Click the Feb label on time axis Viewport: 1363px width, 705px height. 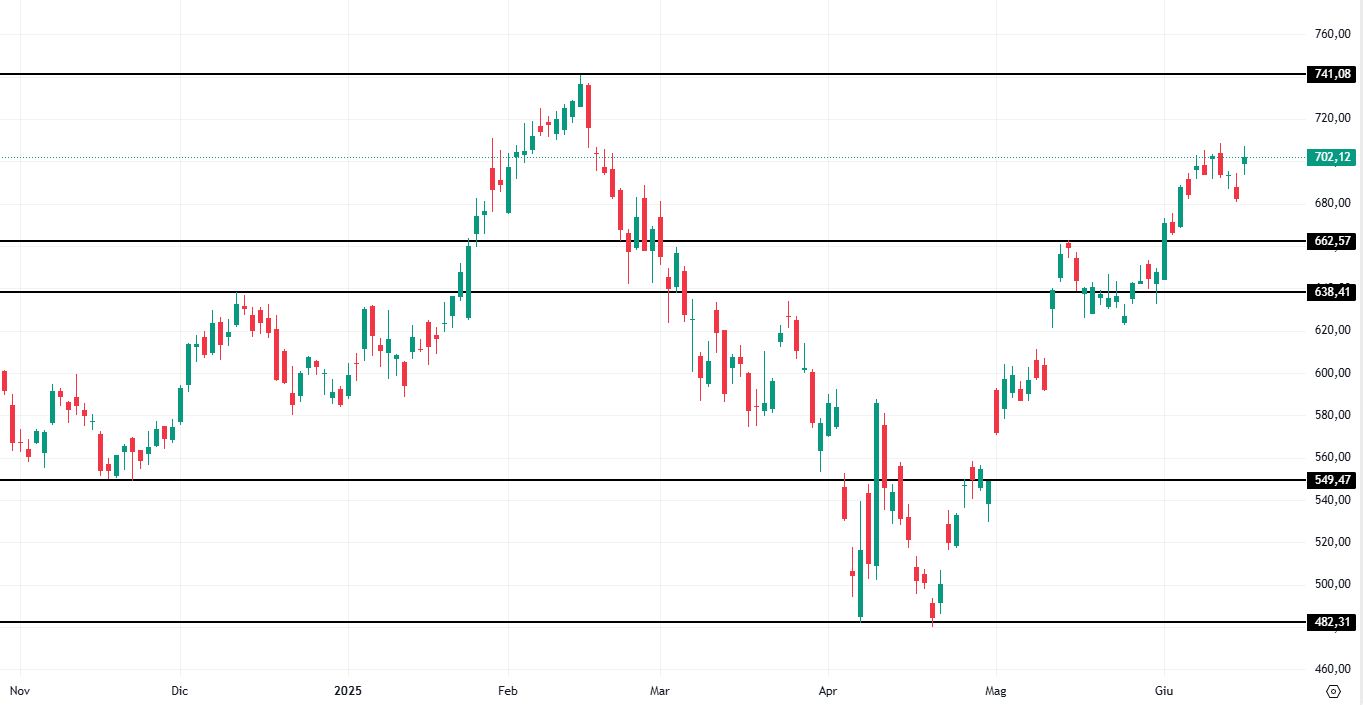coord(507,691)
